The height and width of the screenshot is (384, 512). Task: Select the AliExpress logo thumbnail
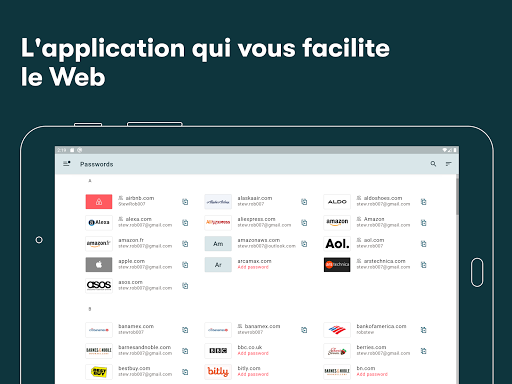(218, 223)
